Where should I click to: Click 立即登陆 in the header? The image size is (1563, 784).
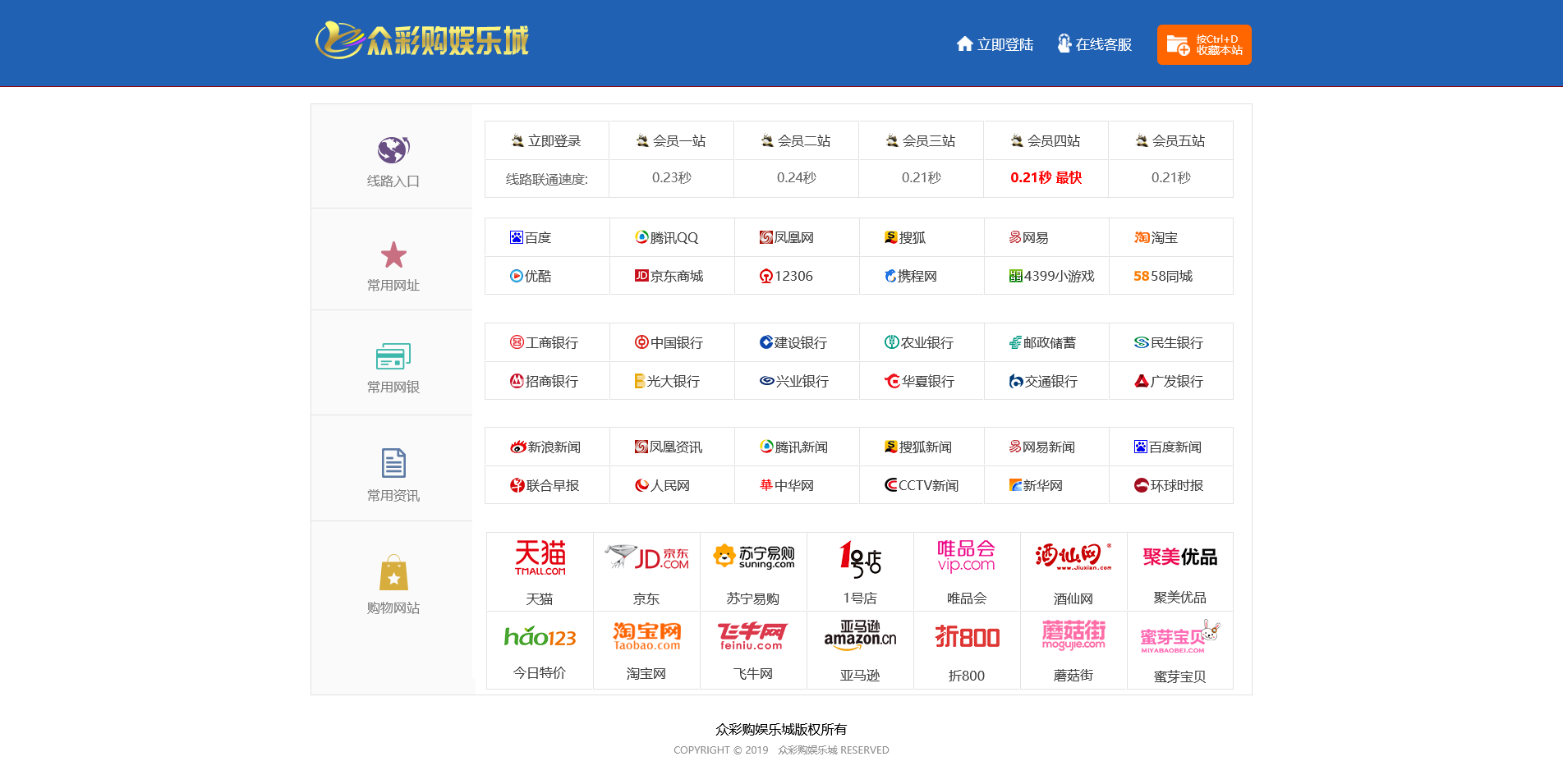[995, 44]
